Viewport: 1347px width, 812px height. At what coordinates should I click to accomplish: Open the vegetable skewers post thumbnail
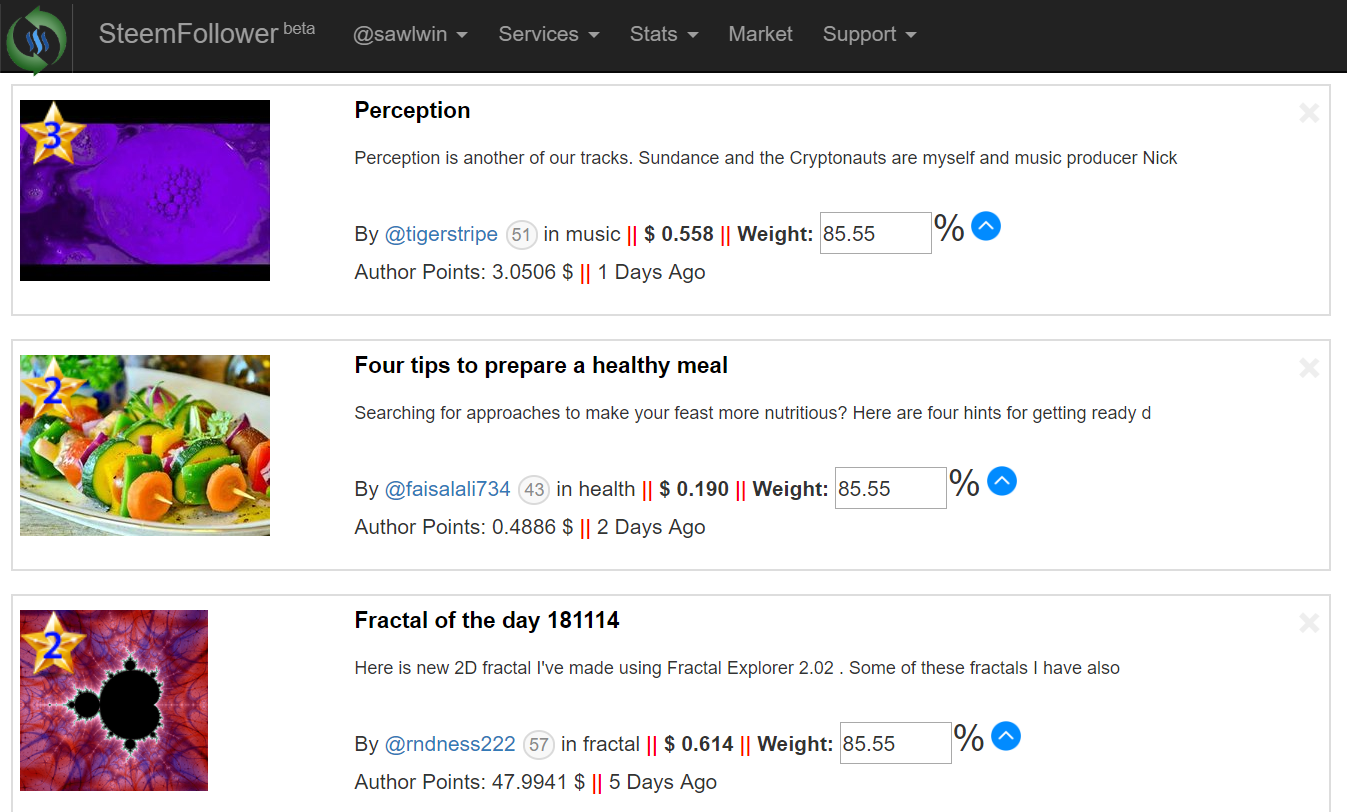coord(145,445)
